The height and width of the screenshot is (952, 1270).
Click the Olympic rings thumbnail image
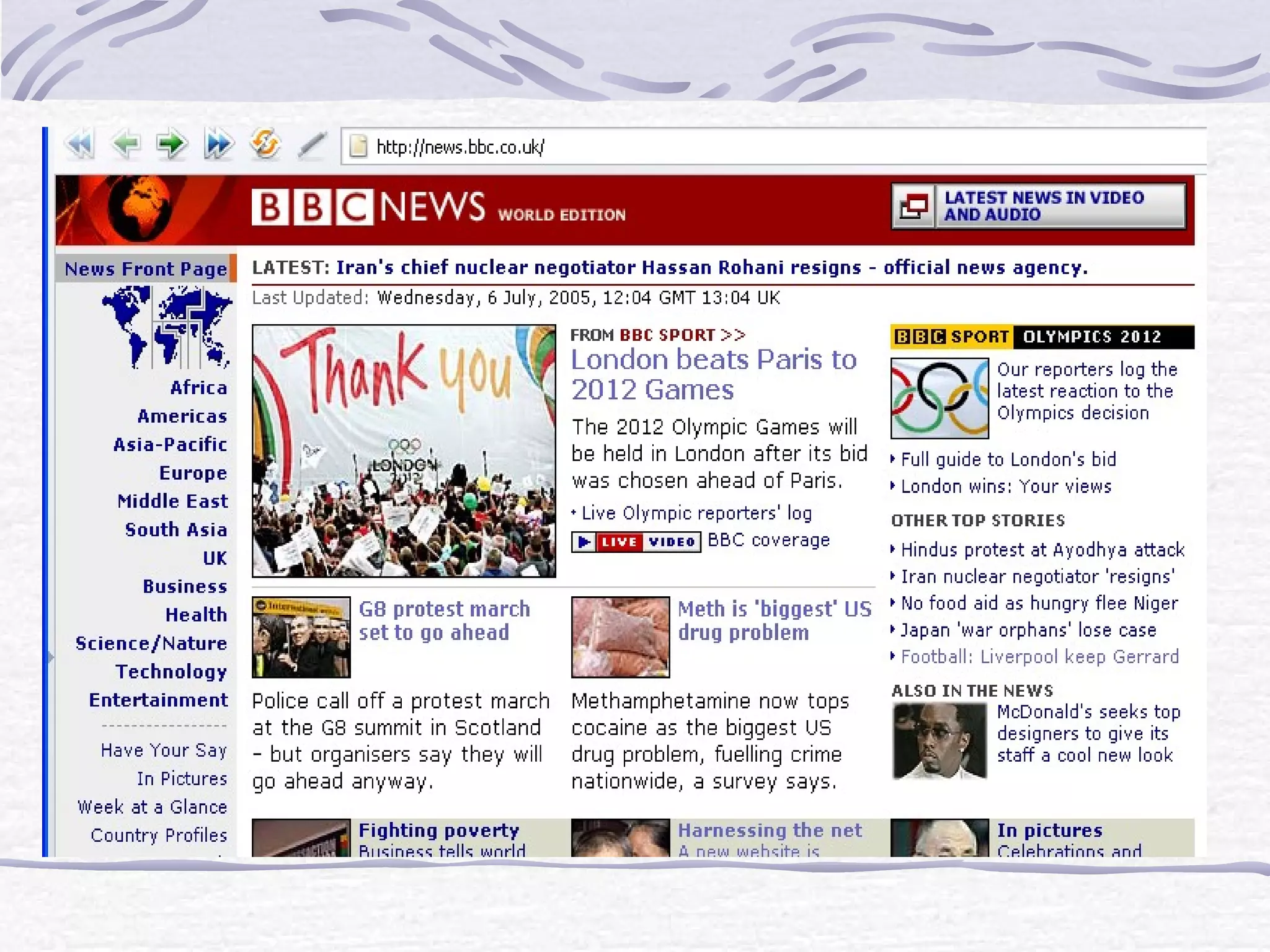(x=939, y=398)
